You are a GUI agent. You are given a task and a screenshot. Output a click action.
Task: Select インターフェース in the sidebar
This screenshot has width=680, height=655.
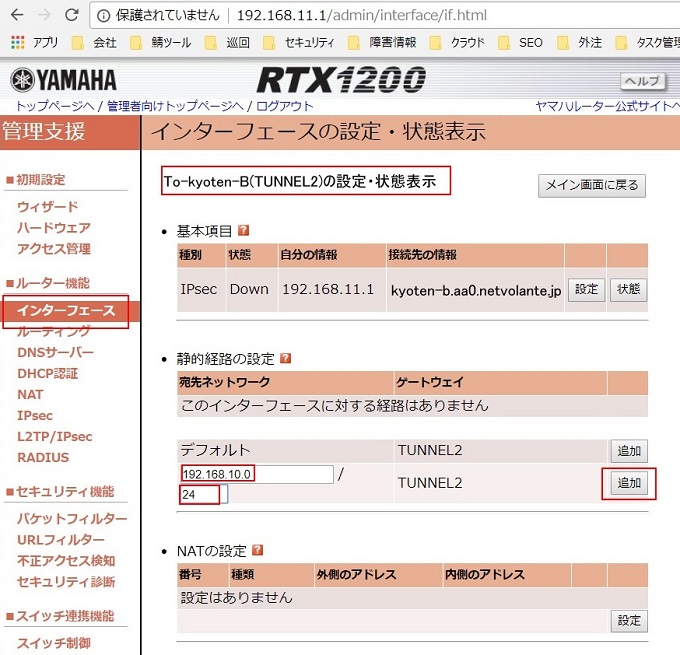coord(66,311)
